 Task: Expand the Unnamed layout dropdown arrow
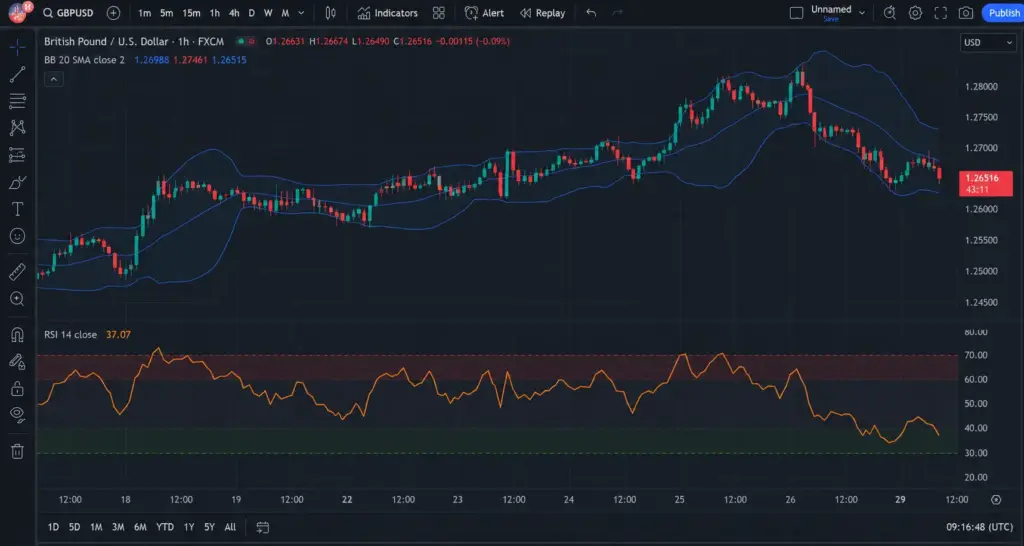pyautogui.click(x=862, y=13)
